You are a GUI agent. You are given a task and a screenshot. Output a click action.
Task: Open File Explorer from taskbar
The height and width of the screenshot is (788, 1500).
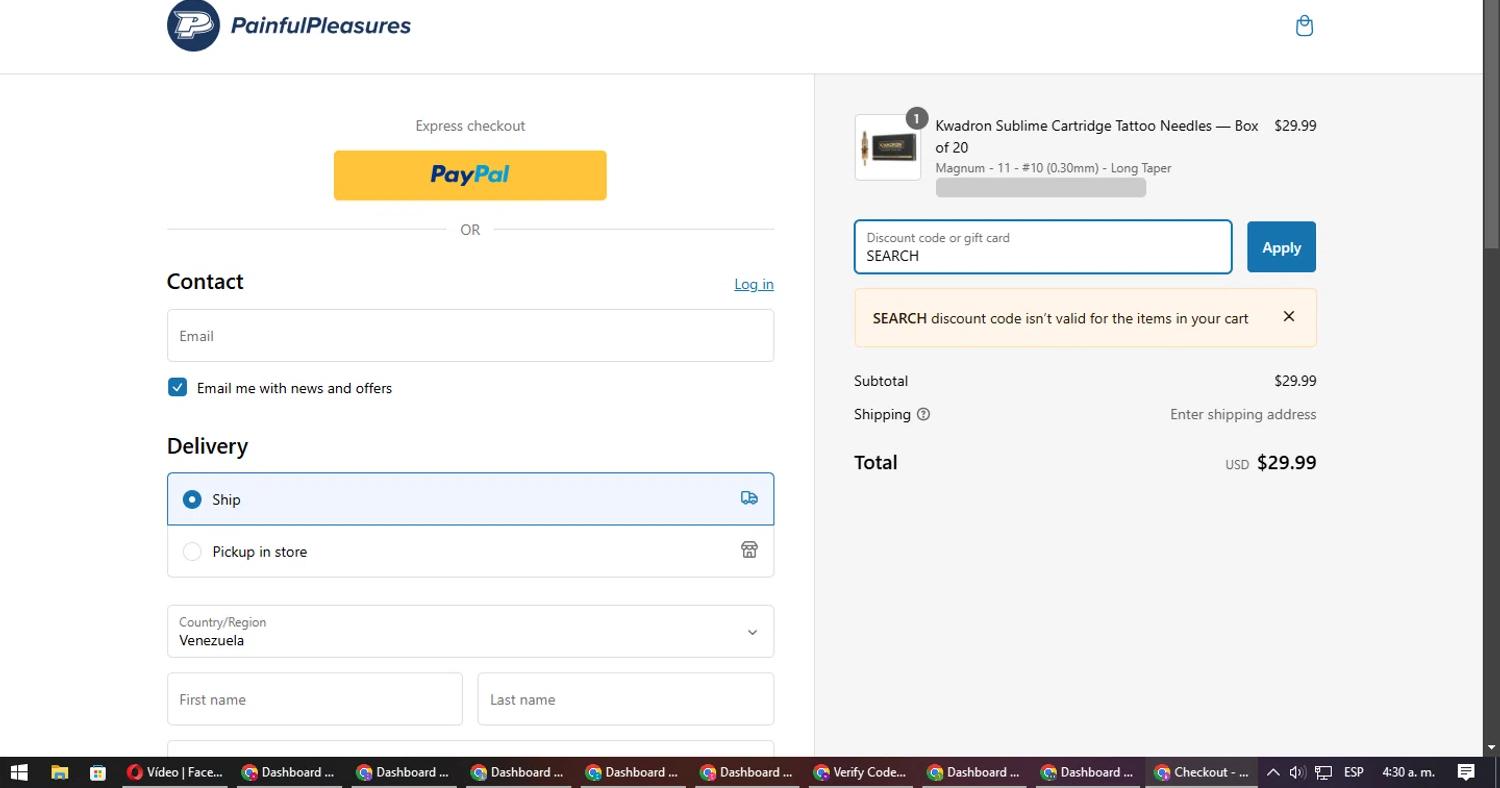click(x=59, y=772)
